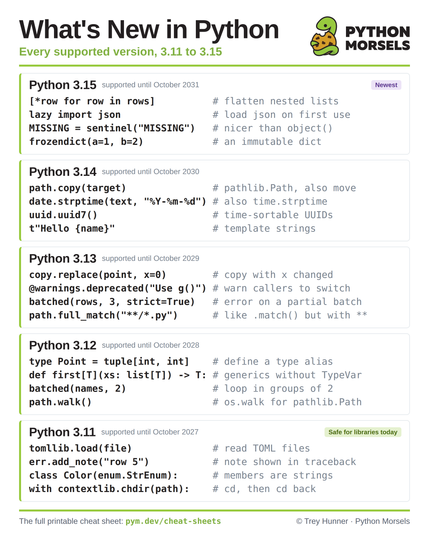Click the subtitle Every supported version, 3.11 to 3.15
Screen dimensions: 429x536
pyautogui.click(x=121, y=52)
